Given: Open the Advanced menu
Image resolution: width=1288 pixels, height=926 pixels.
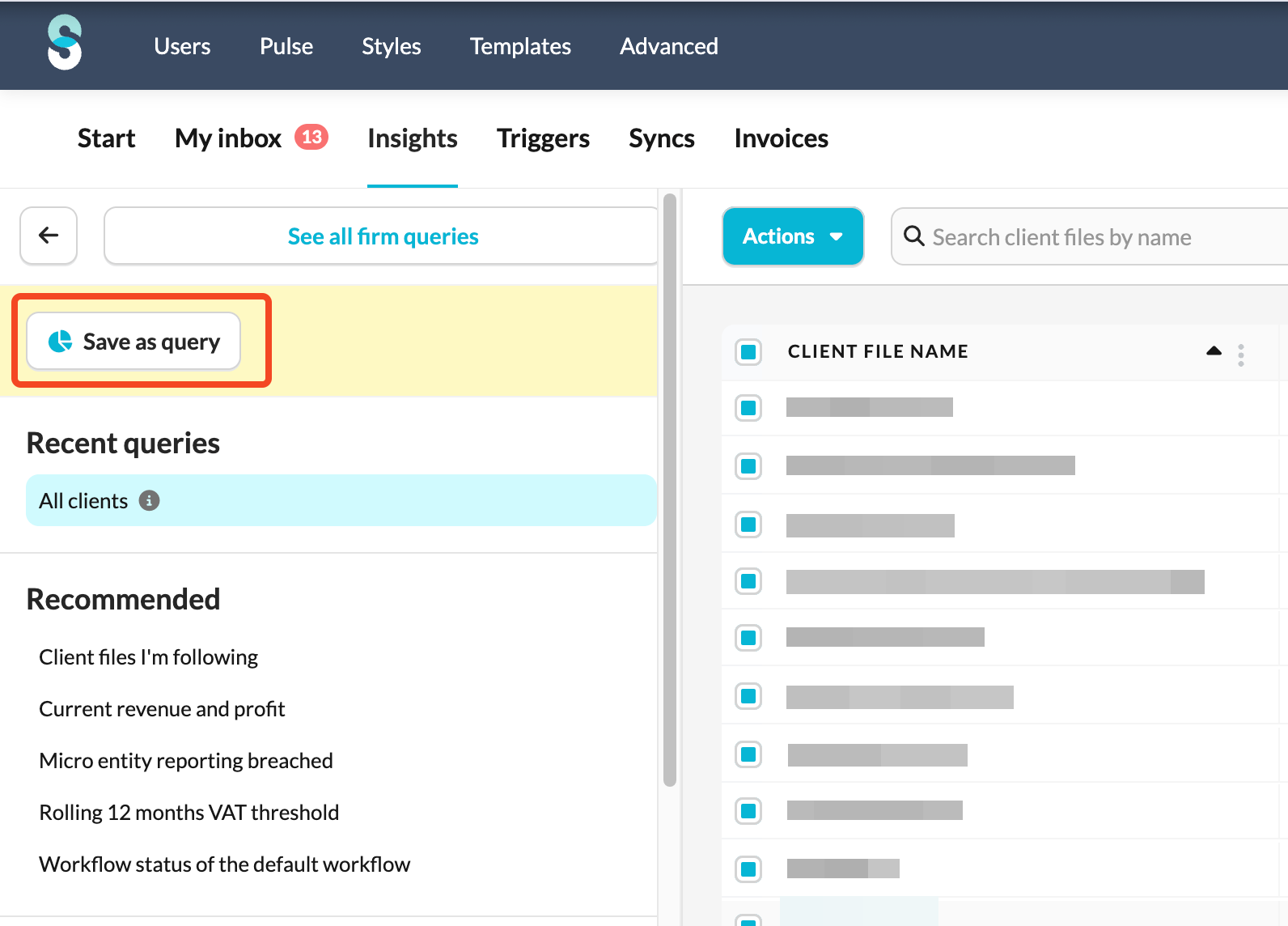Looking at the screenshot, I should click(669, 46).
